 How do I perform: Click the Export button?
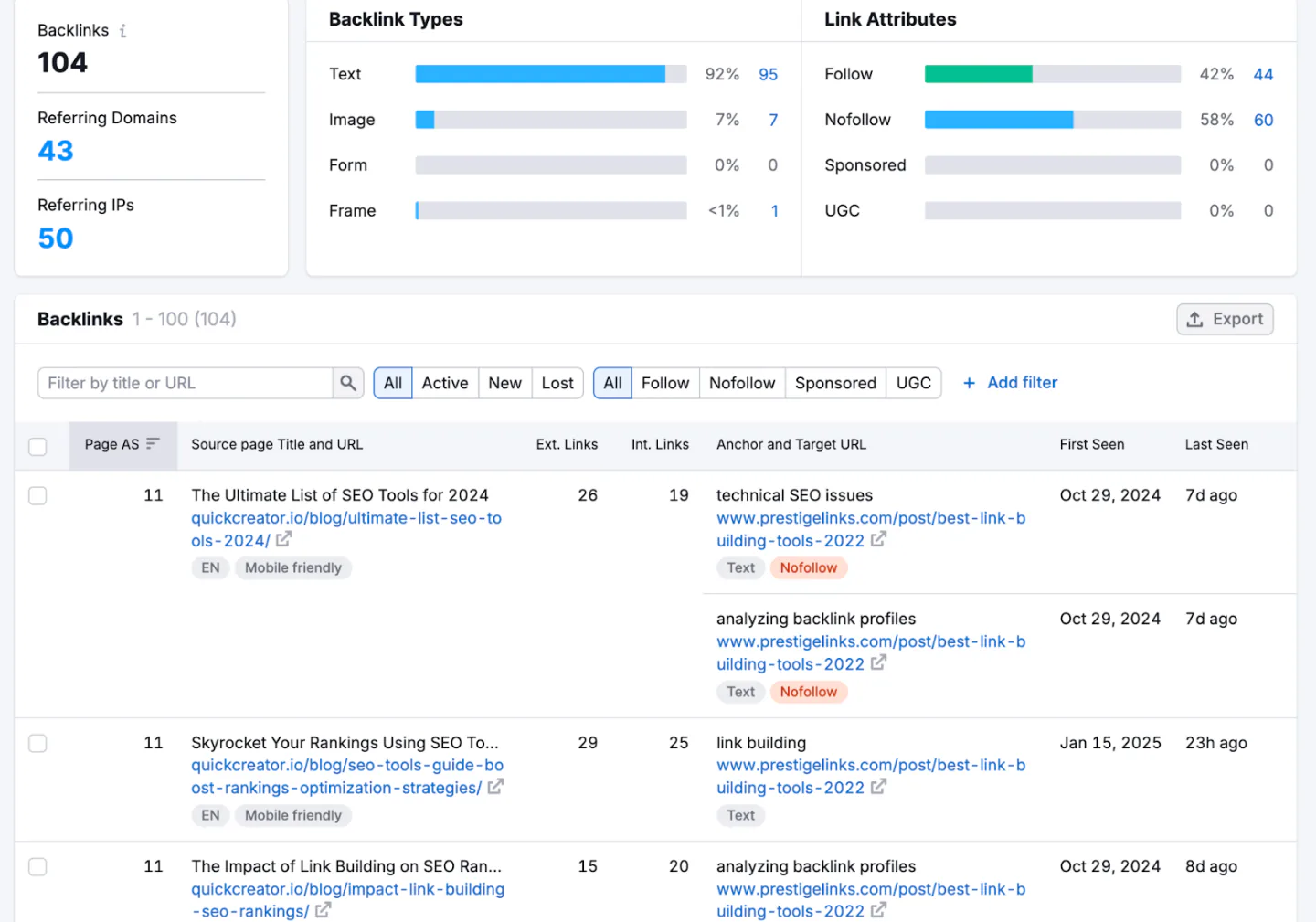click(1225, 319)
